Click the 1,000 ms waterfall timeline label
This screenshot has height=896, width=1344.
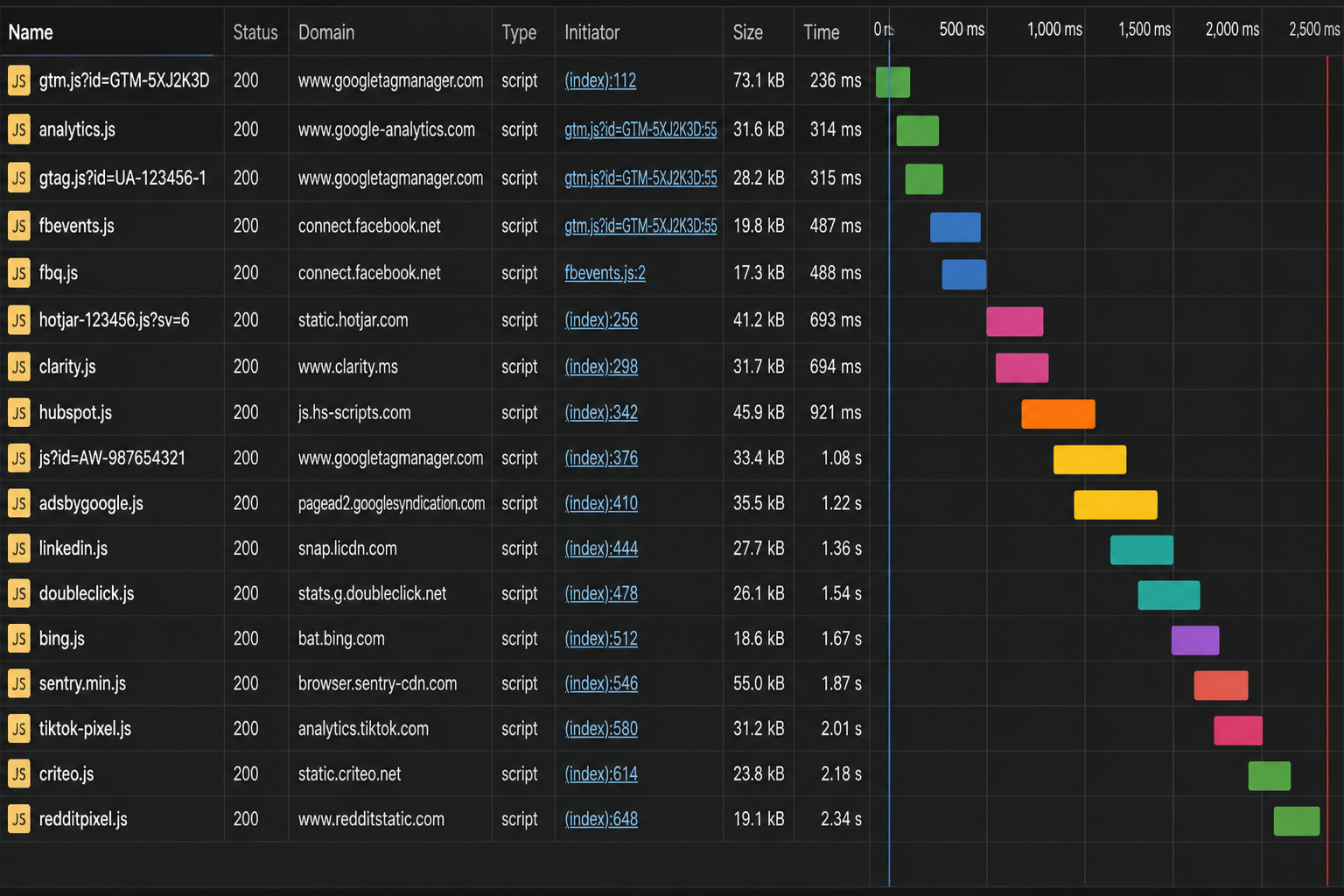pyautogui.click(x=1054, y=30)
